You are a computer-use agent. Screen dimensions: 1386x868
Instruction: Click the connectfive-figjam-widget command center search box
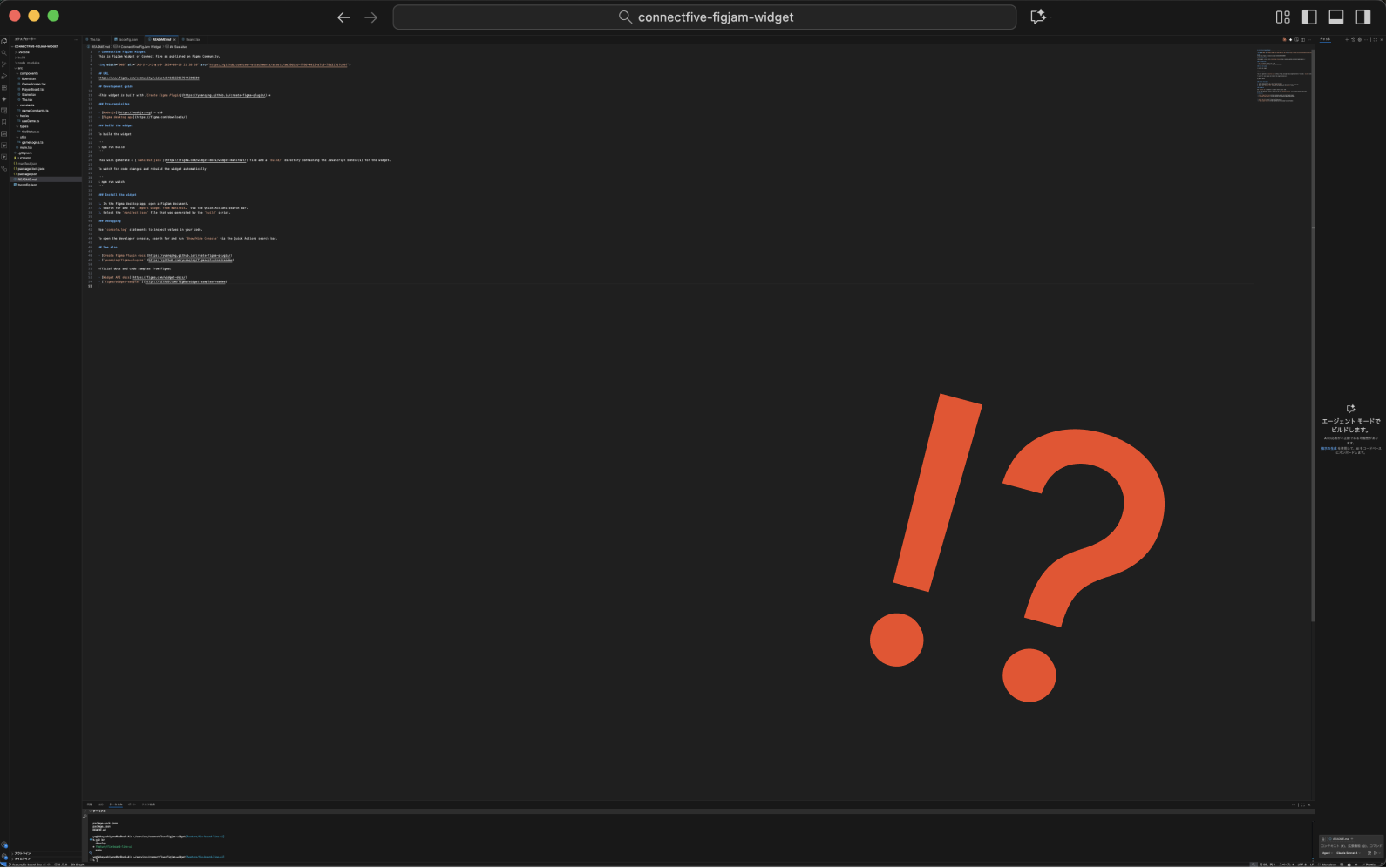click(704, 17)
